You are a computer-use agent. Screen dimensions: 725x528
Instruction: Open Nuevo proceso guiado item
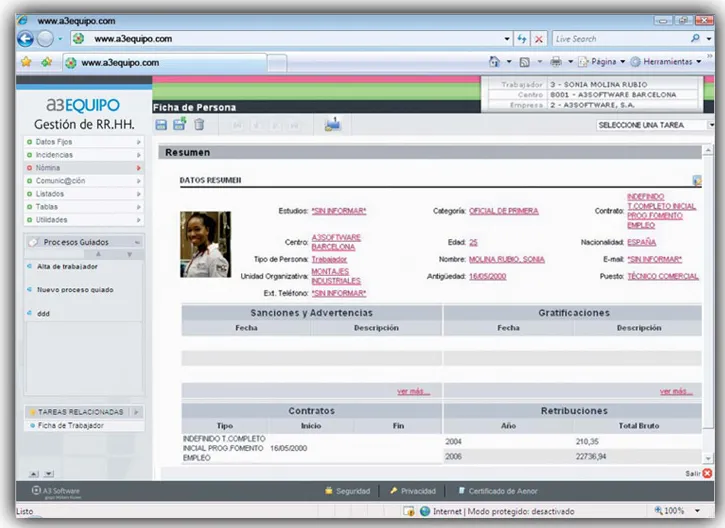75,289
